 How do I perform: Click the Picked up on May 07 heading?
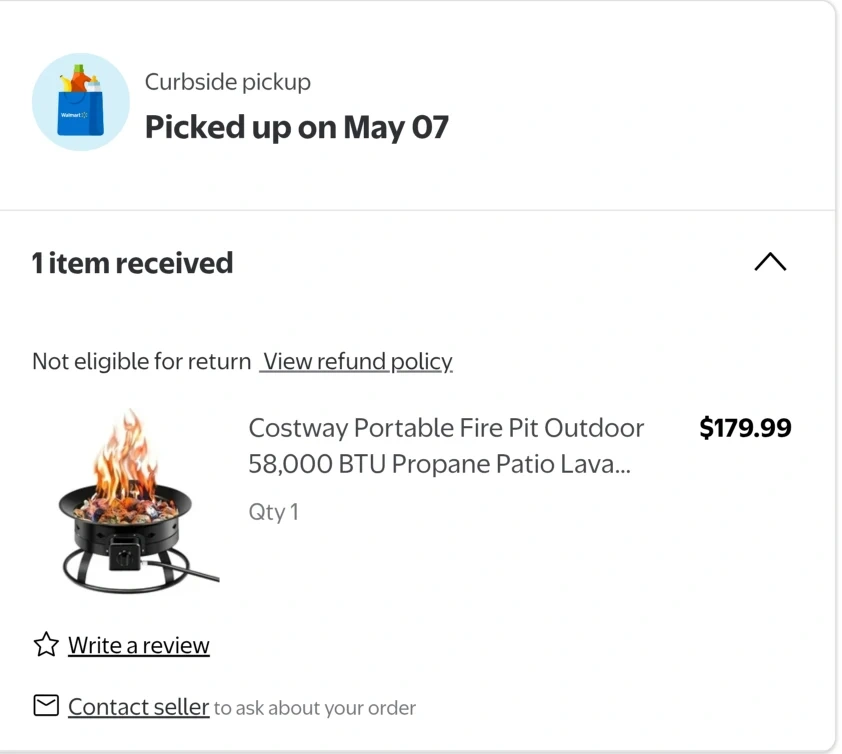click(297, 127)
